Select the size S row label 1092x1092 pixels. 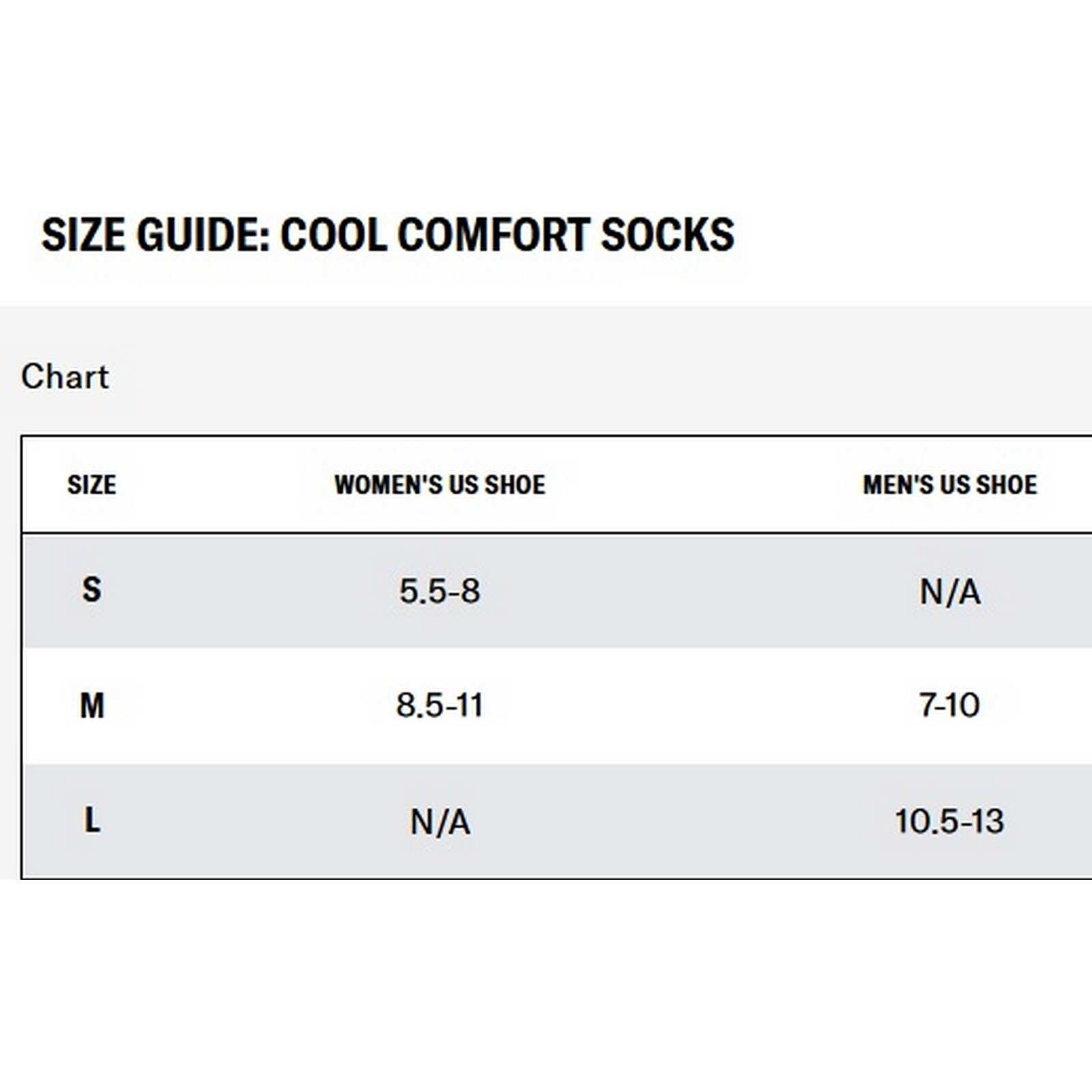pos(91,590)
